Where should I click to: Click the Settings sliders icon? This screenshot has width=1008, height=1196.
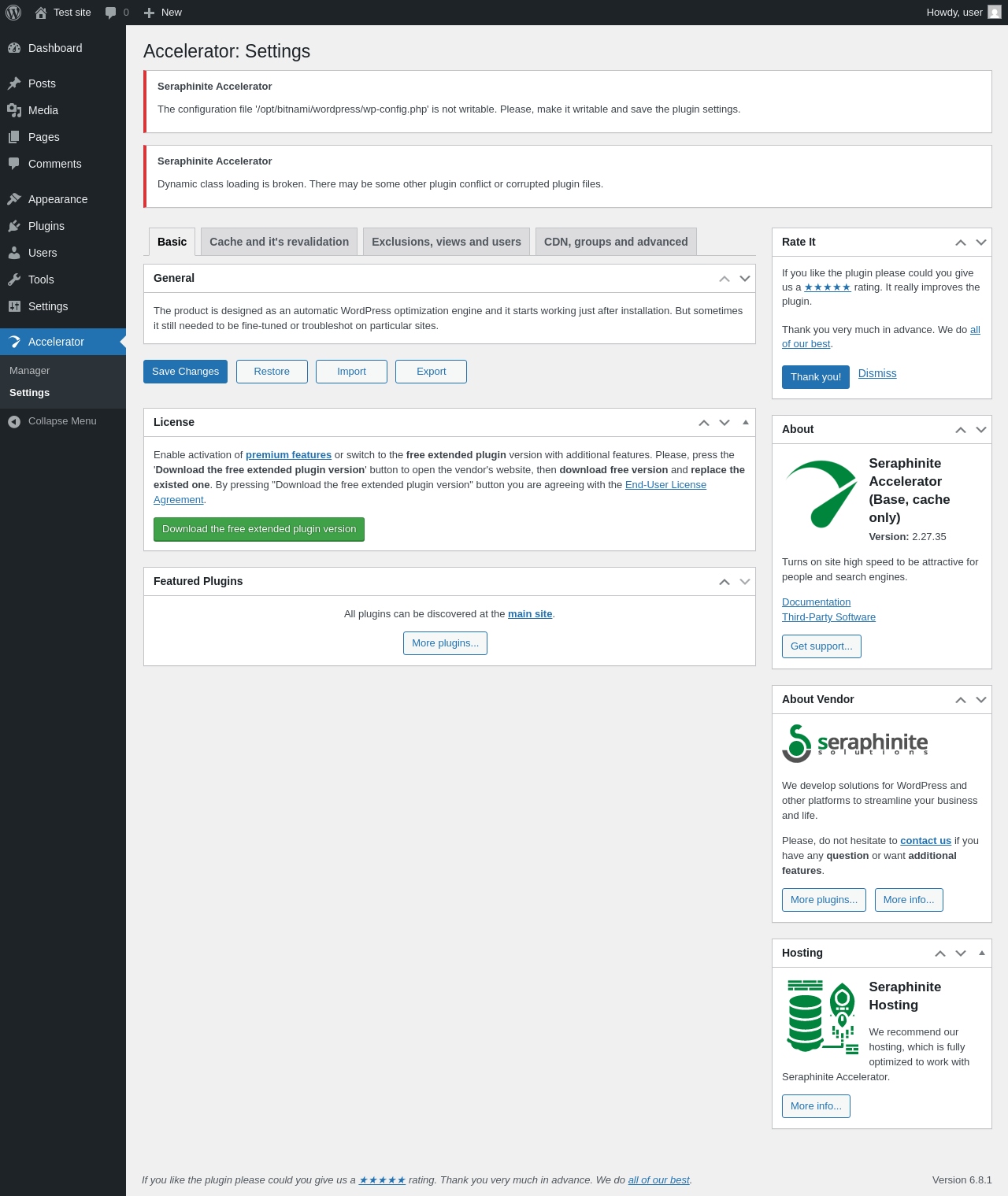(14, 306)
